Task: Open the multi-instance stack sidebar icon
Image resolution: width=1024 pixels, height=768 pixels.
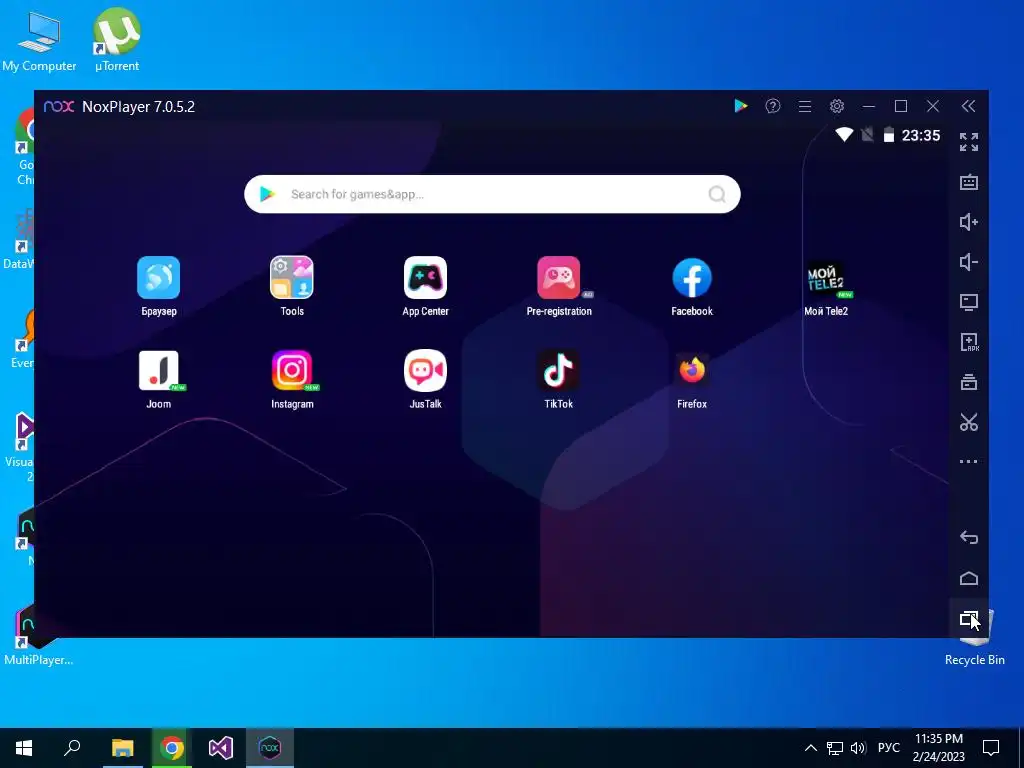Action: coord(969,382)
